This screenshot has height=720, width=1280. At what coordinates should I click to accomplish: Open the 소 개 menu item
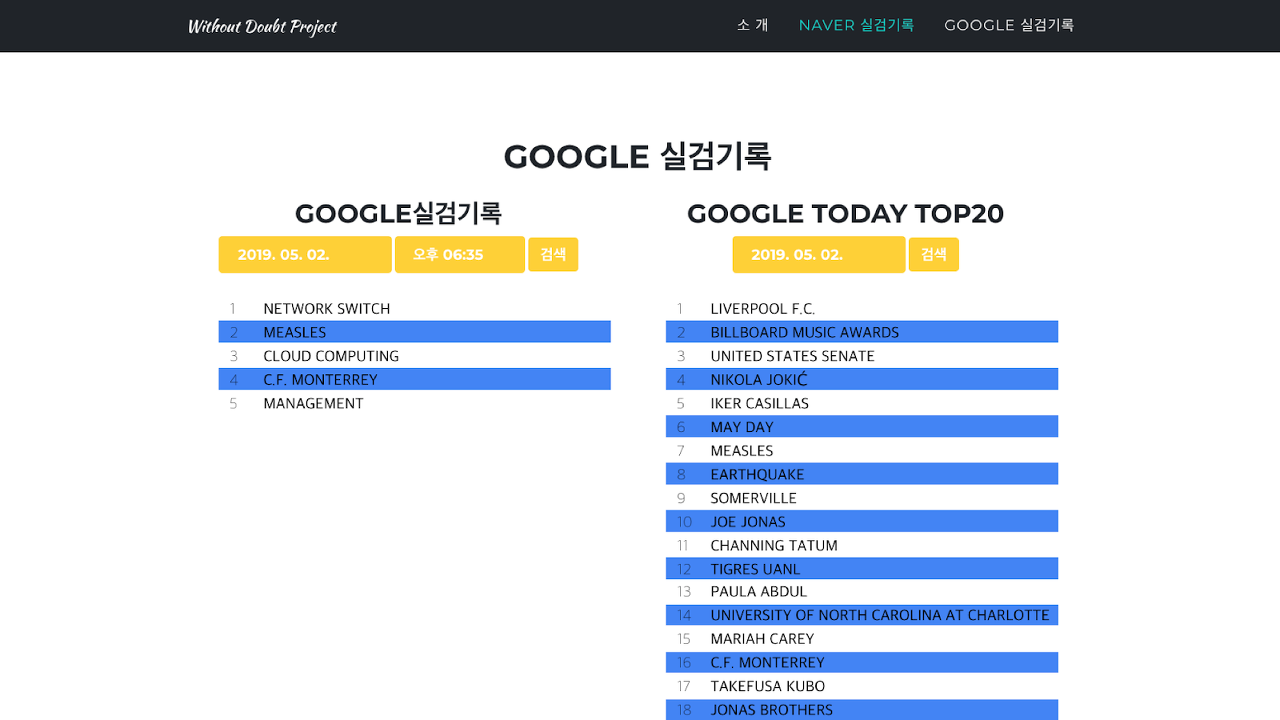point(753,25)
